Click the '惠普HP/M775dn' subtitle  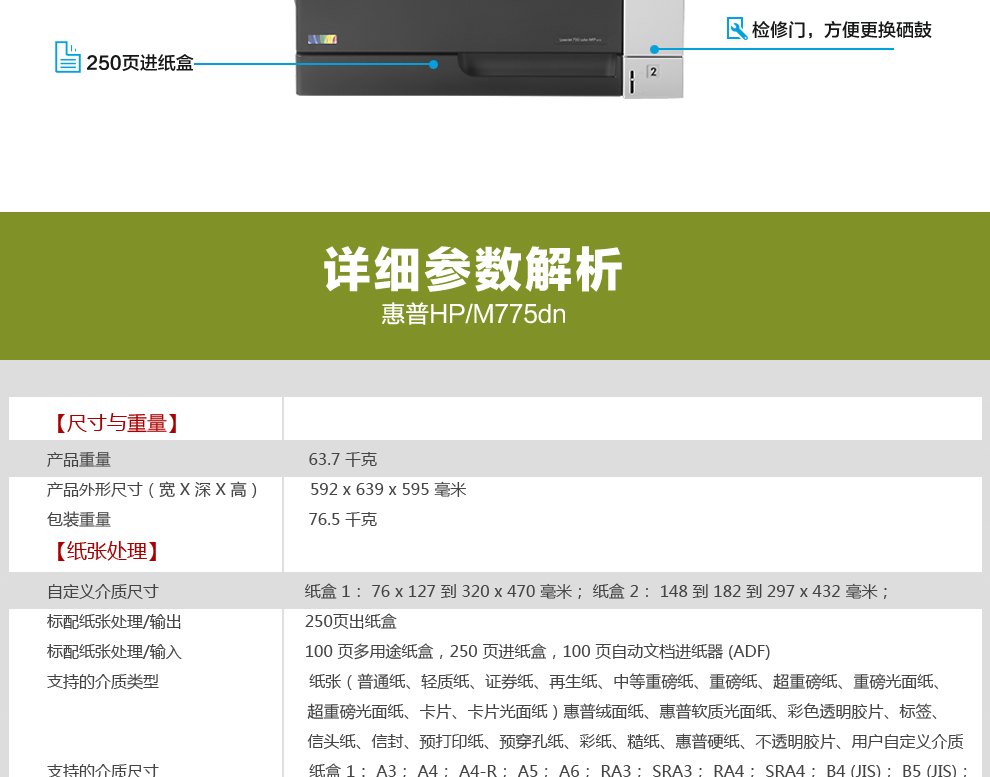473,314
